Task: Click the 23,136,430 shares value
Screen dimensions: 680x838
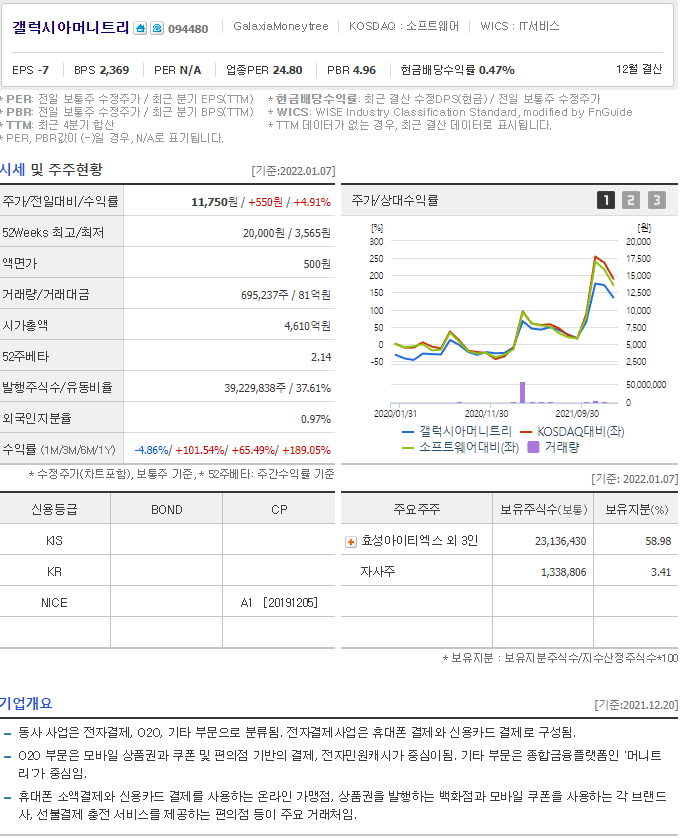Action: tap(561, 541)
